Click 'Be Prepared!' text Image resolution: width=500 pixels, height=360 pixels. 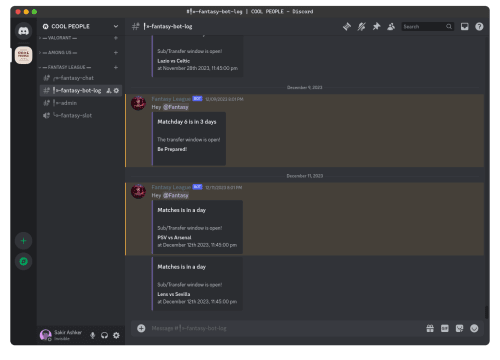(172, 149)
